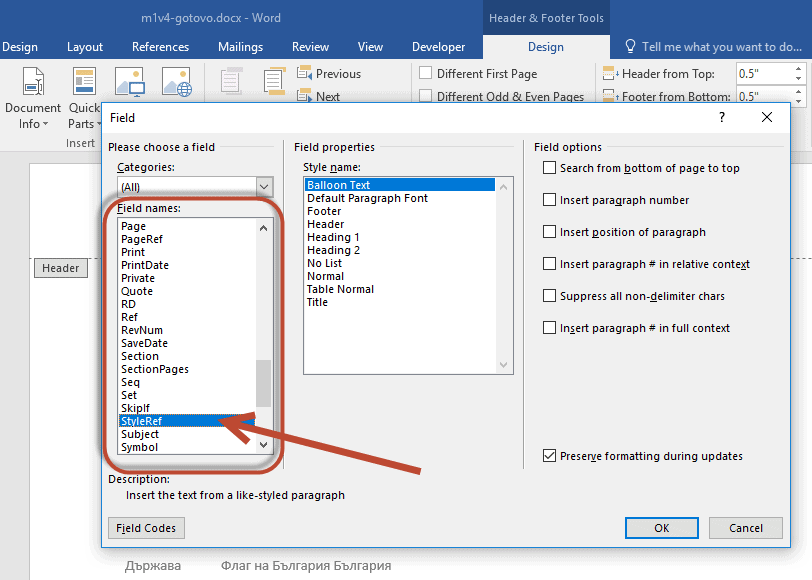Check Insert paragraph # in full context

point(549,328)
